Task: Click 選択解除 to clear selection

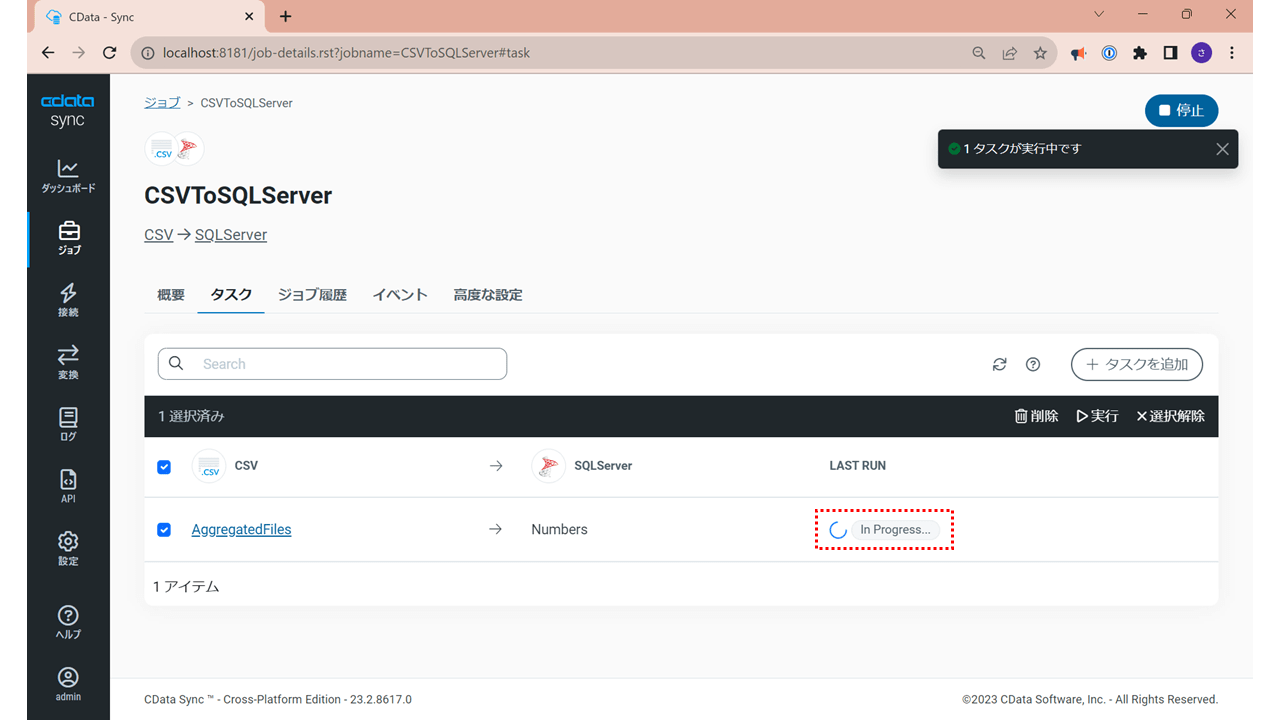Action: [1170, 416]
